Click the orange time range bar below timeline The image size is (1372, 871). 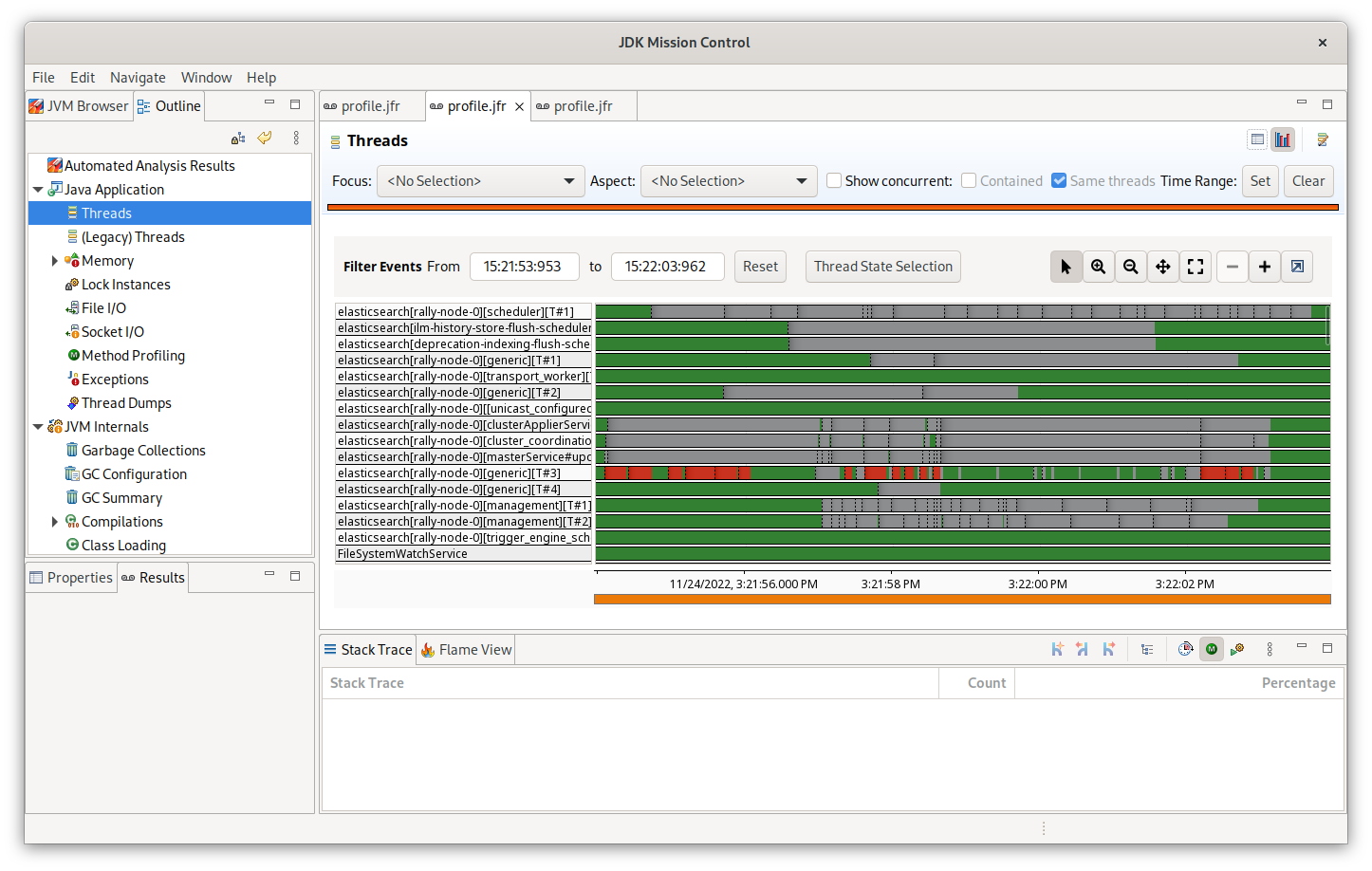click(x=962, y=600)
